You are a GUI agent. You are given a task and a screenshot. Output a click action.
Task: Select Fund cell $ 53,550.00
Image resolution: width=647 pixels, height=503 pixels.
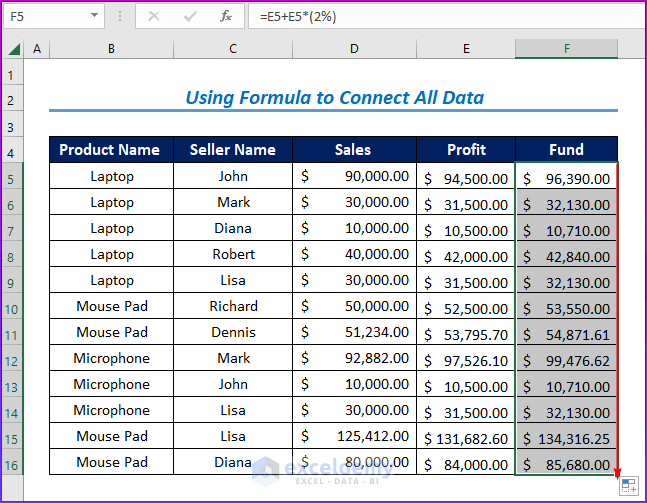566,306
